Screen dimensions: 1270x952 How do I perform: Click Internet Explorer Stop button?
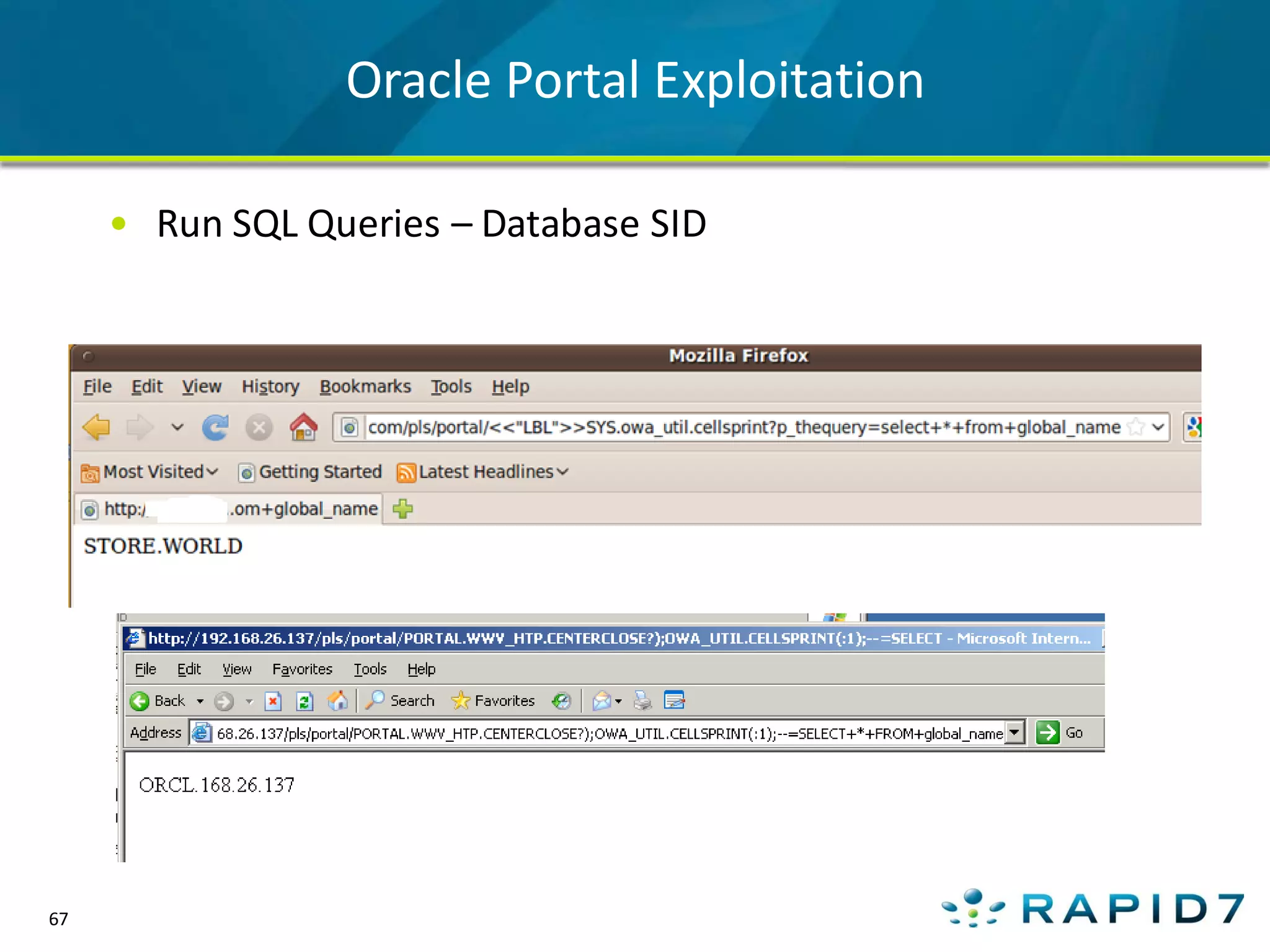(x=273, y=702)
